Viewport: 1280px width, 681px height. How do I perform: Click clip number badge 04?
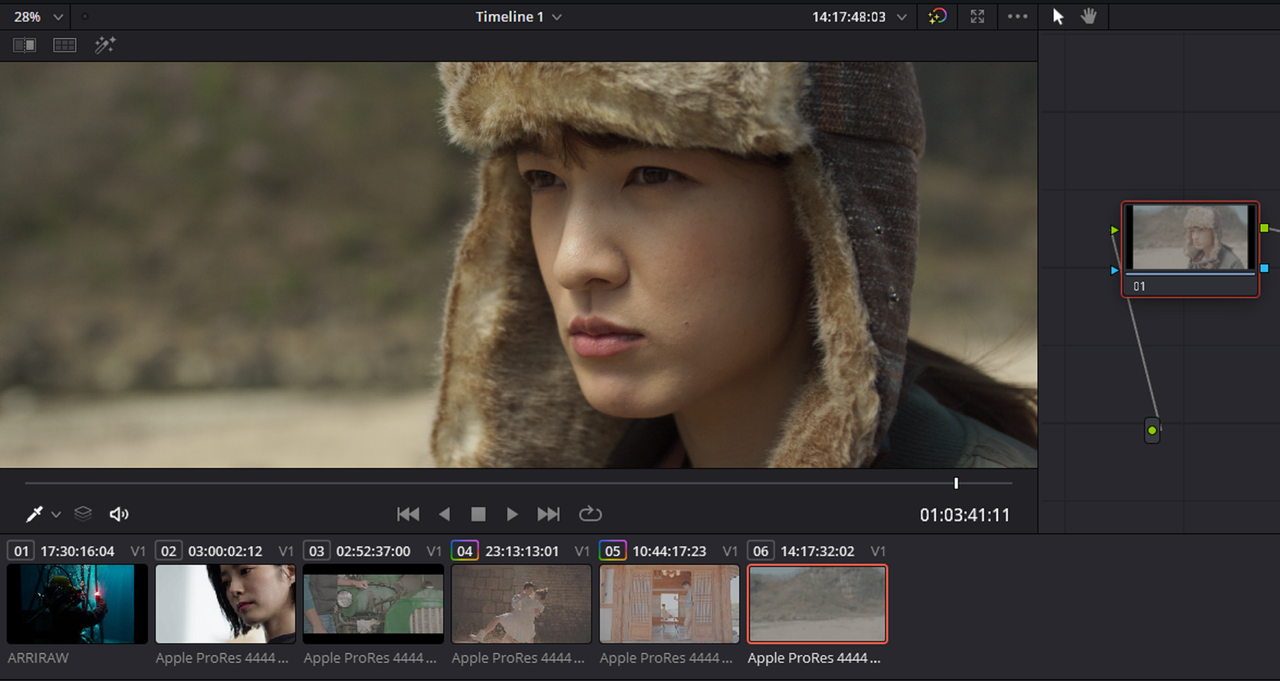click(464, 551)
